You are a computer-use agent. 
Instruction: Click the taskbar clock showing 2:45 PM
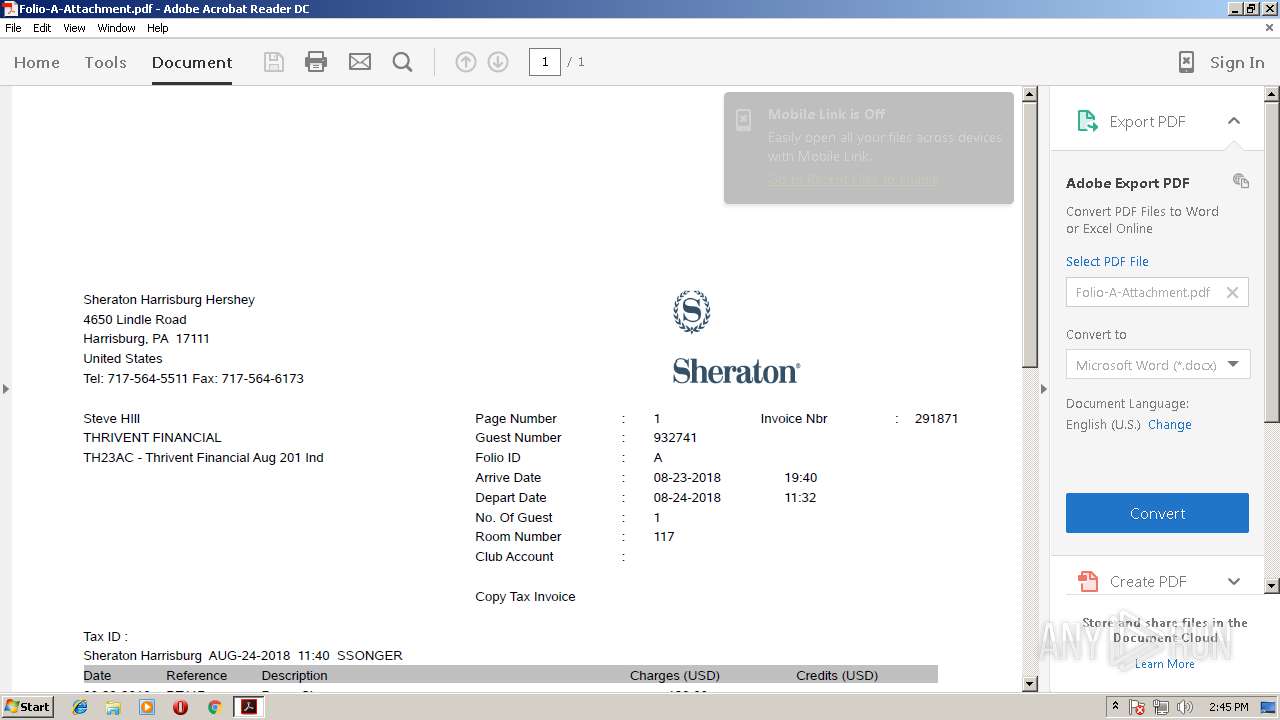click(x=1228, y=707)
